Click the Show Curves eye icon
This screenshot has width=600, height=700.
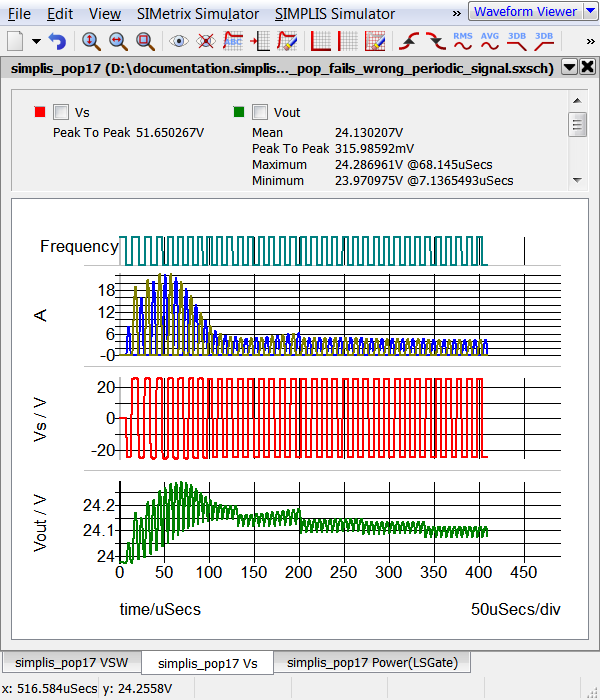point(179,42)
